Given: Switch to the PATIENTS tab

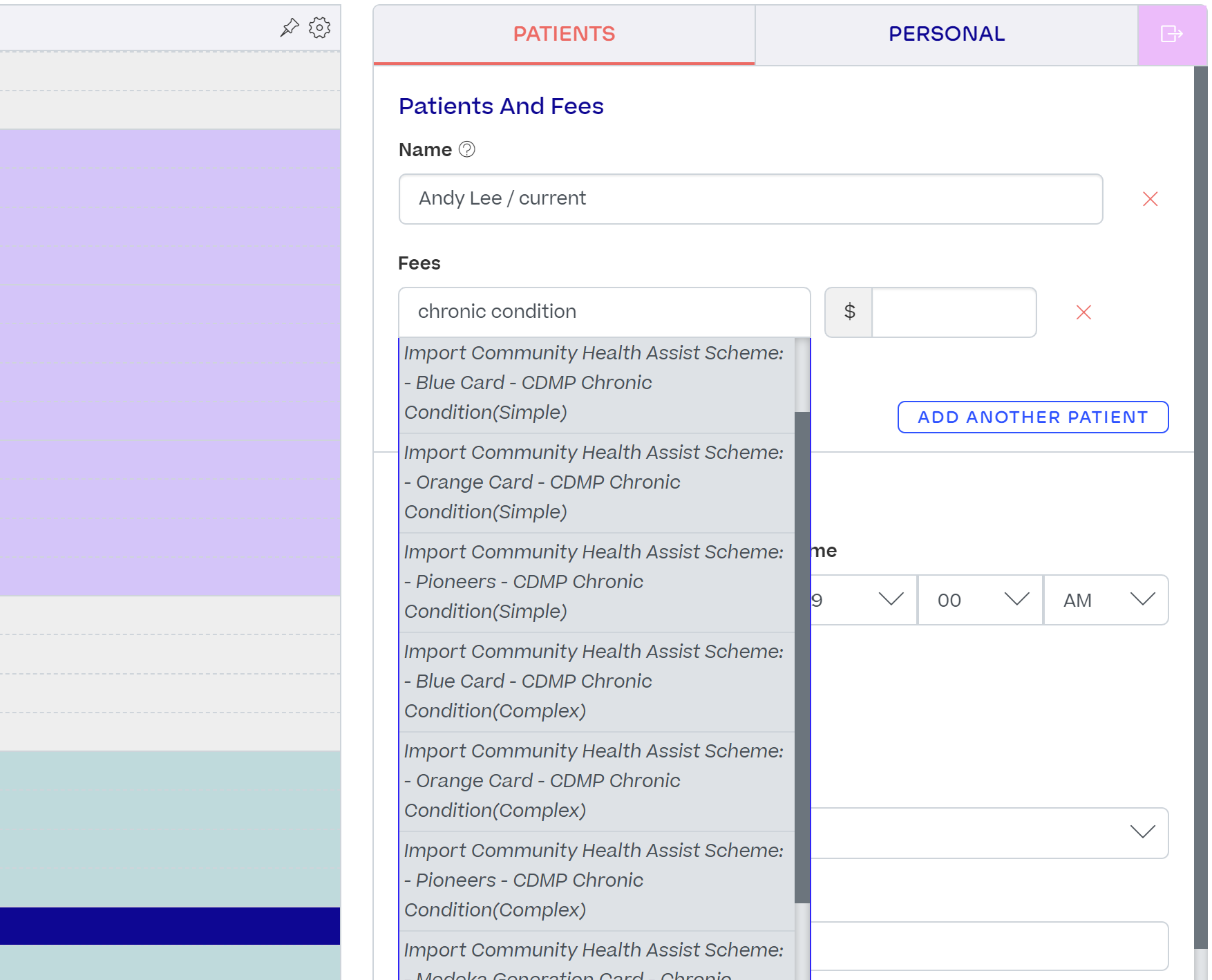Looking at the screenshot, I should [564, 35].
